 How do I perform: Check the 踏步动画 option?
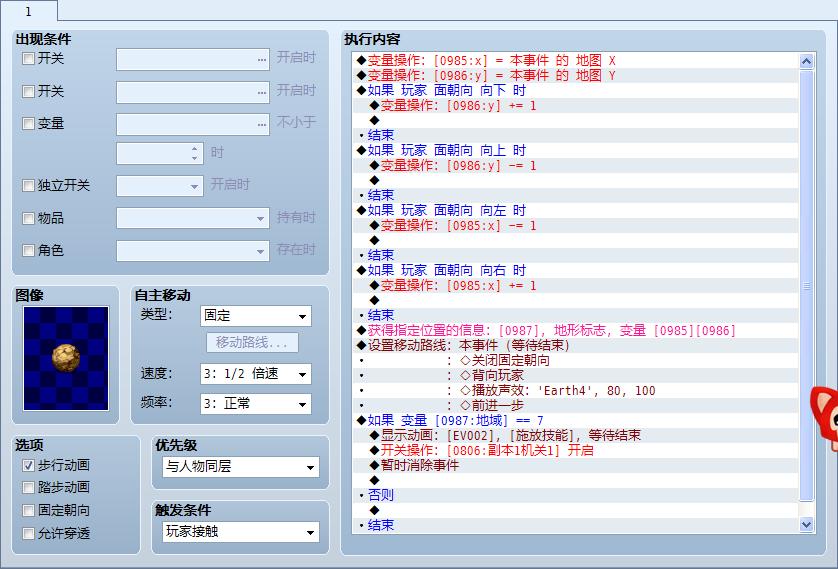[x=28, y=487]
